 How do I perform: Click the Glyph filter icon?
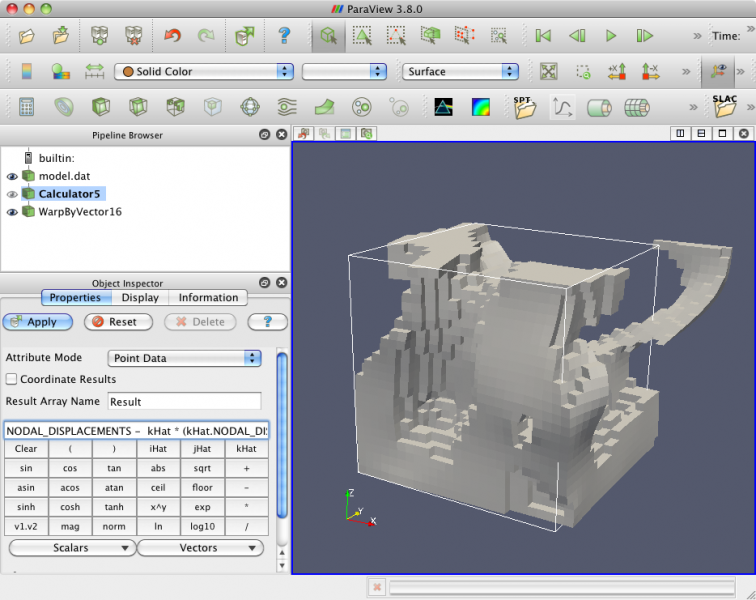tap(250, 107)
